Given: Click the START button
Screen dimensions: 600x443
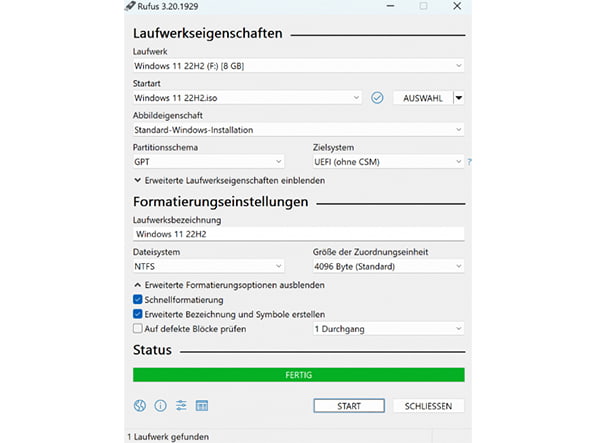Looking at the screenshot, I should coord(349,406).
